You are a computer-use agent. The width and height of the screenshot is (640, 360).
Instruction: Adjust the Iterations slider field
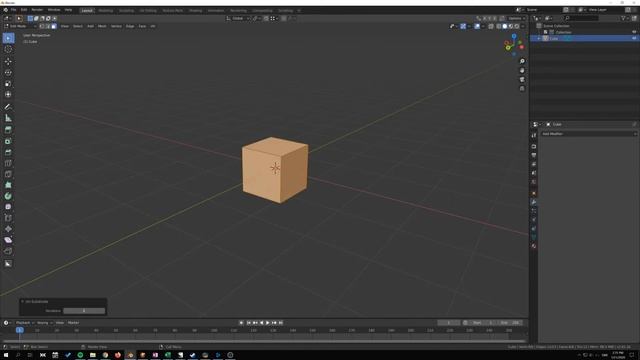point(84,311)
